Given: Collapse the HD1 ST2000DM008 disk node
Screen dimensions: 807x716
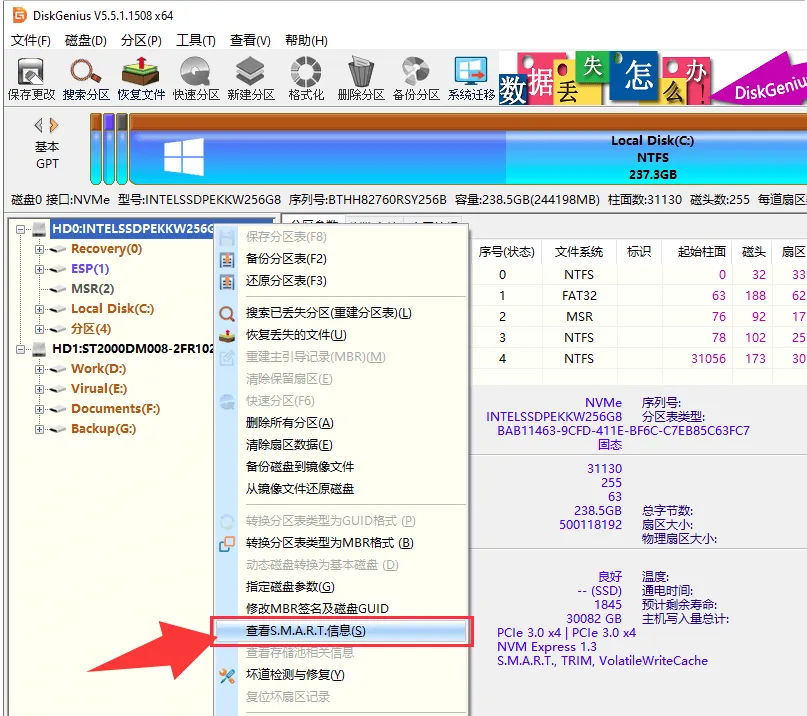Looking at the screenshot, I should 20,350.
